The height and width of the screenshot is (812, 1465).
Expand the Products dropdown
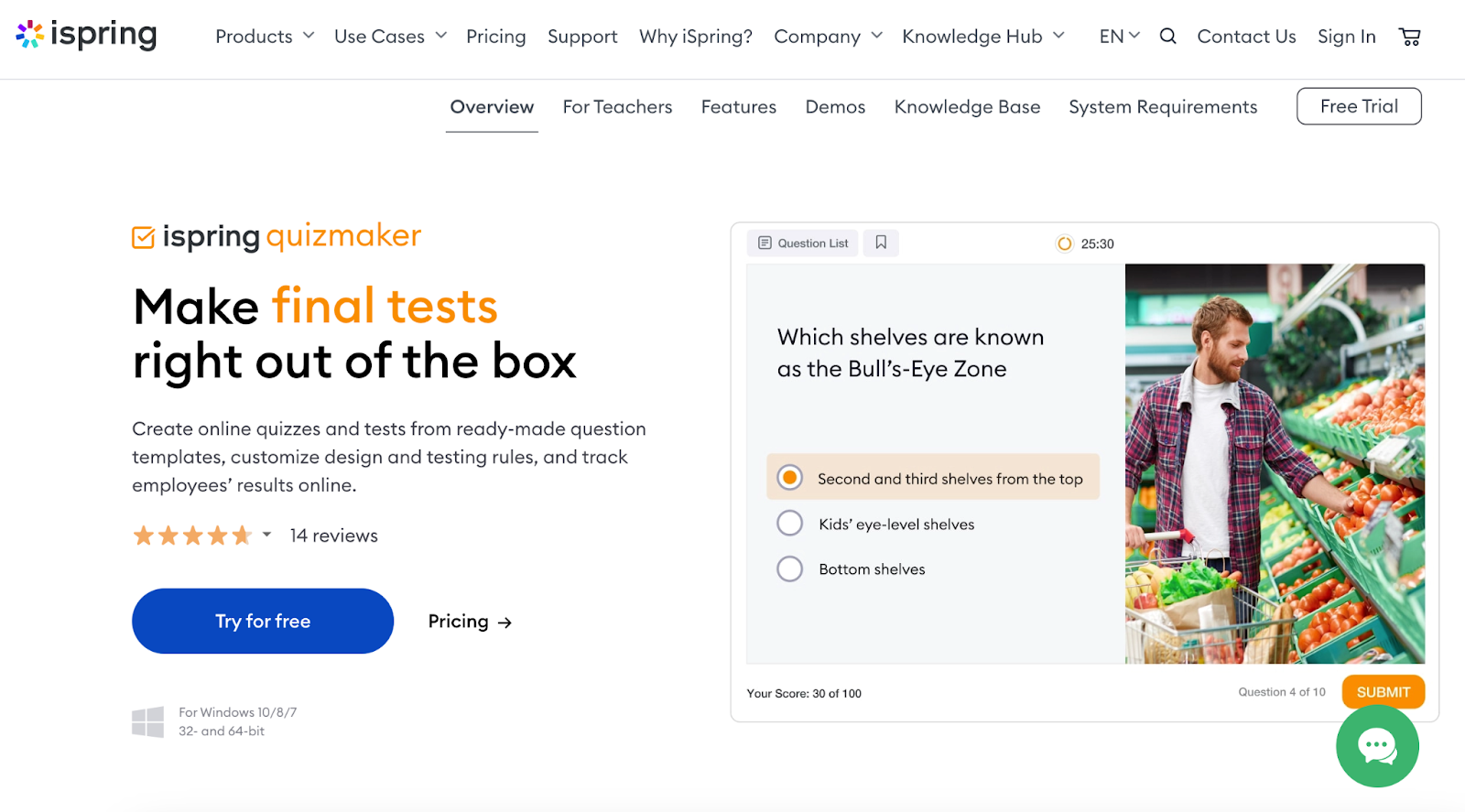[265, 37]
